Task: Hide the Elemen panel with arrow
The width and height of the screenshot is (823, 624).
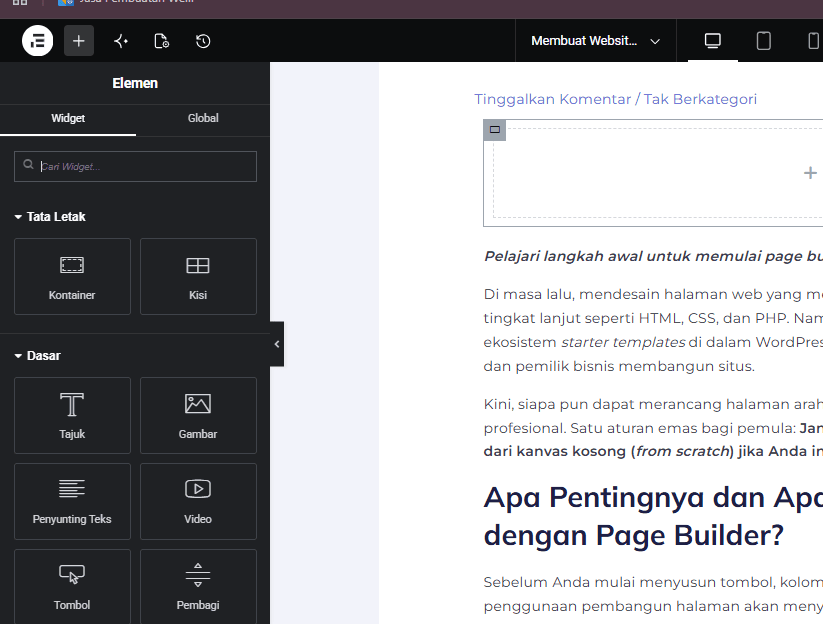Action: point(277,344)
